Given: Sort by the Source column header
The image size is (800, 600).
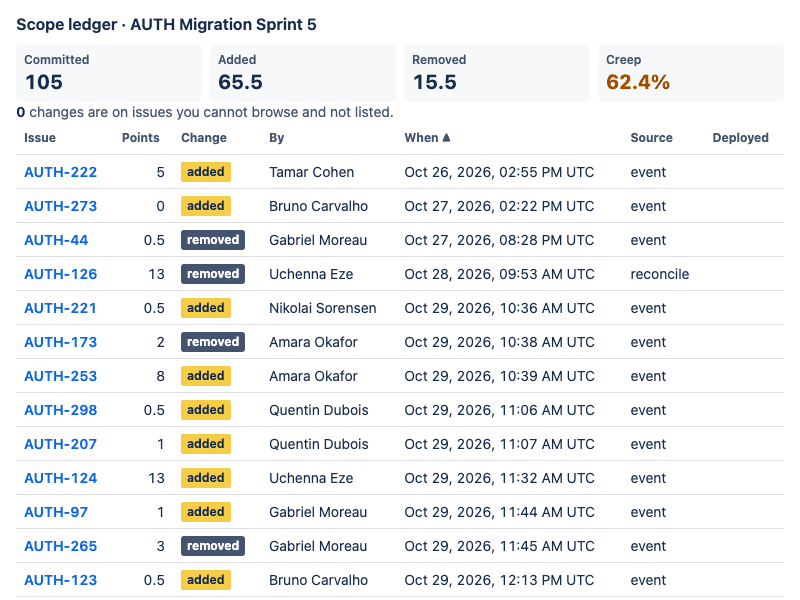Looking at the screenshot, I should (651, 138).
